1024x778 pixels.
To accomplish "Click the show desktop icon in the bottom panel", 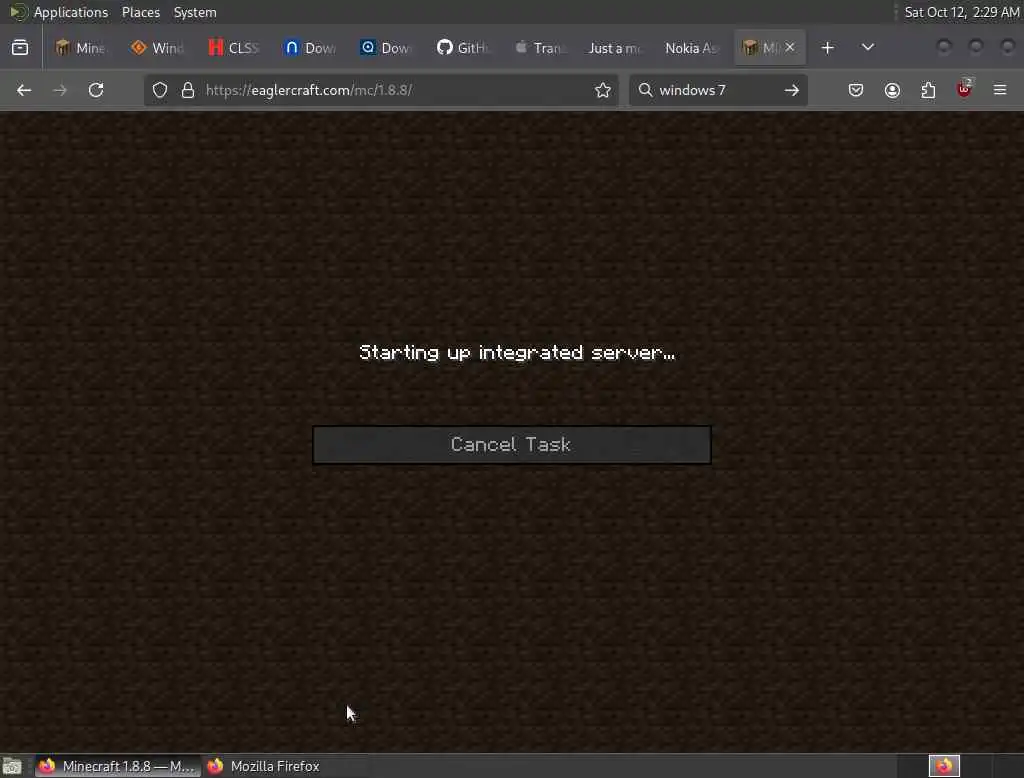I will point(12,766).
